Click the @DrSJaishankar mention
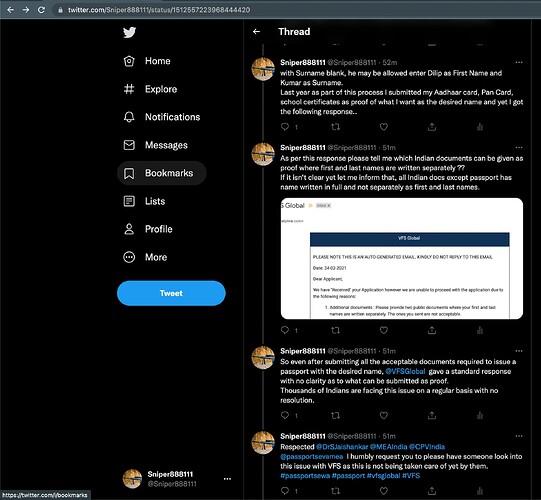This screenshot has height=500, width=541. (342, 447)
